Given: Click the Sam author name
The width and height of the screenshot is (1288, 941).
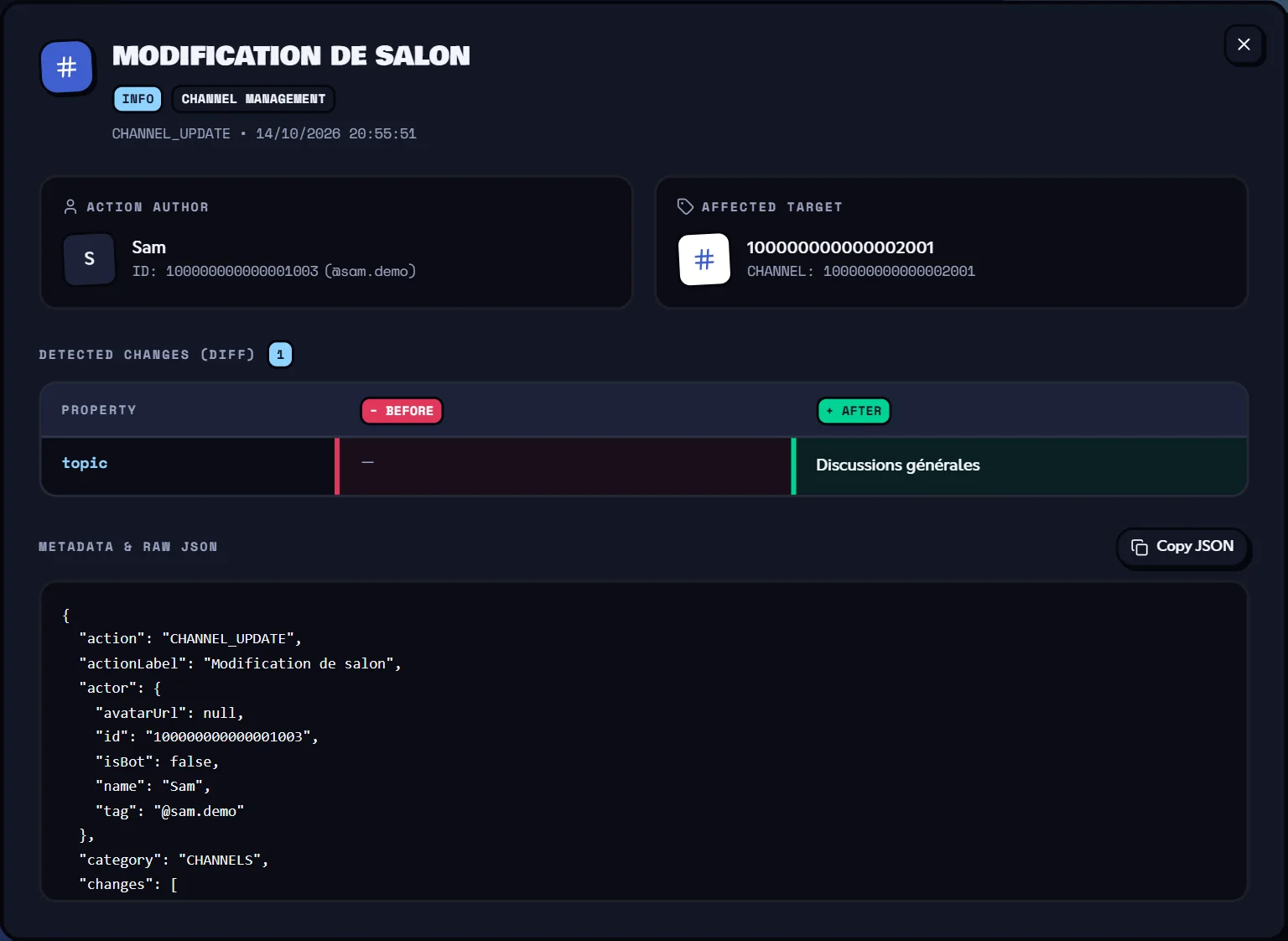Looking at the screenshot, I should pyautogui.click(x=148, y=247).
